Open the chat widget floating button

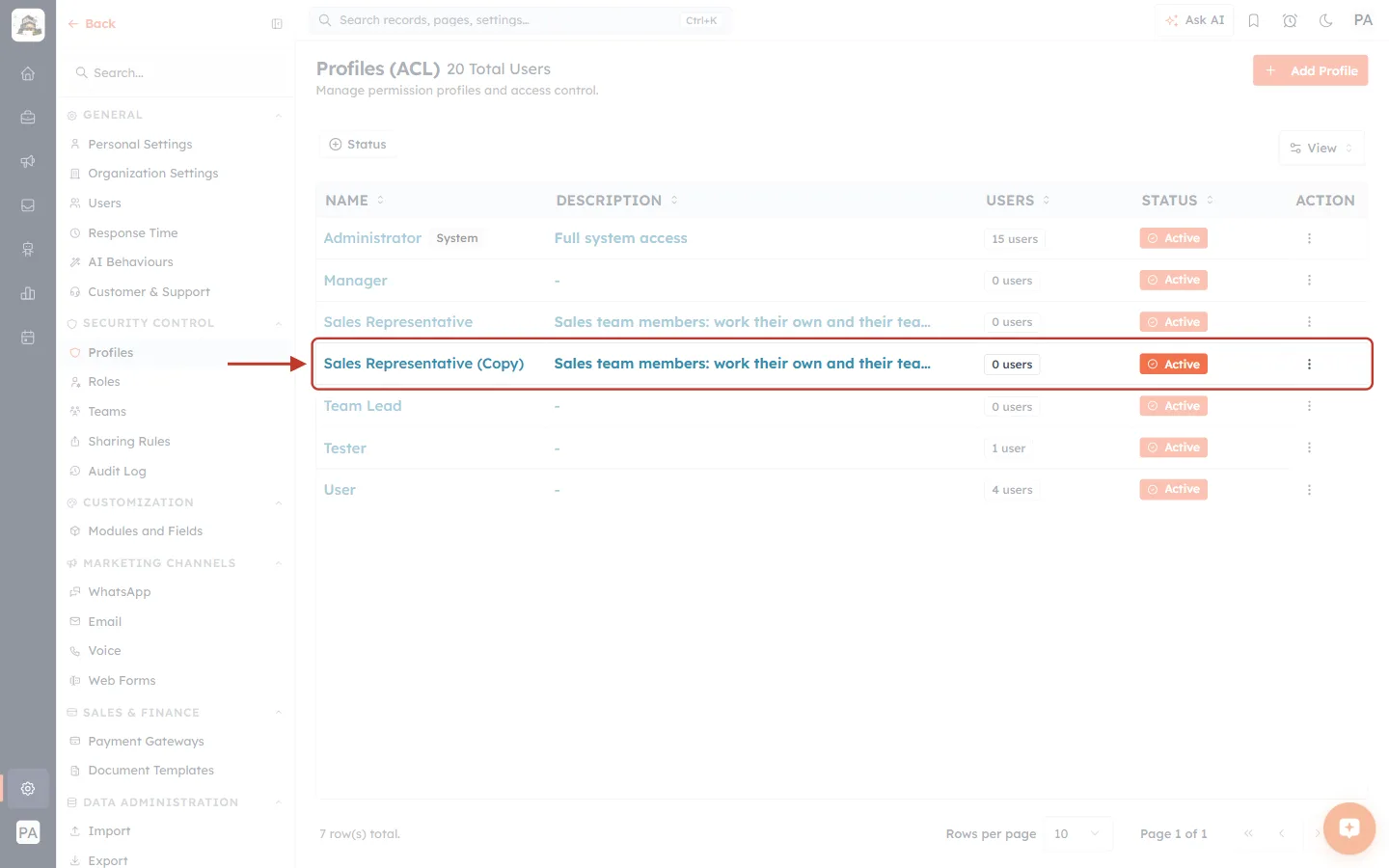click(x=1349, y=828)
